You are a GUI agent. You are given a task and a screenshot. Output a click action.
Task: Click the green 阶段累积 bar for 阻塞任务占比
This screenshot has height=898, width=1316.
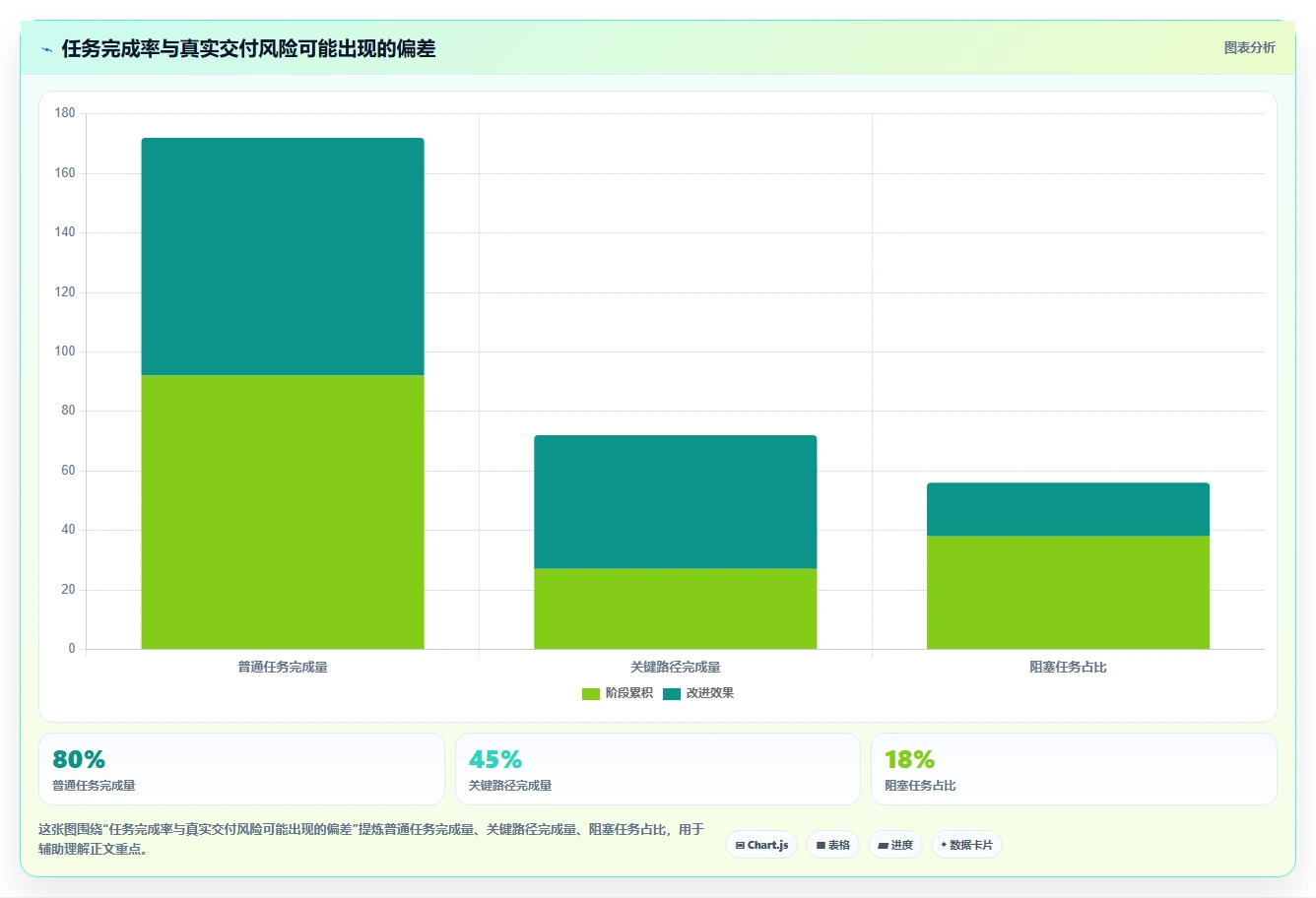(x=1068, y=593)
